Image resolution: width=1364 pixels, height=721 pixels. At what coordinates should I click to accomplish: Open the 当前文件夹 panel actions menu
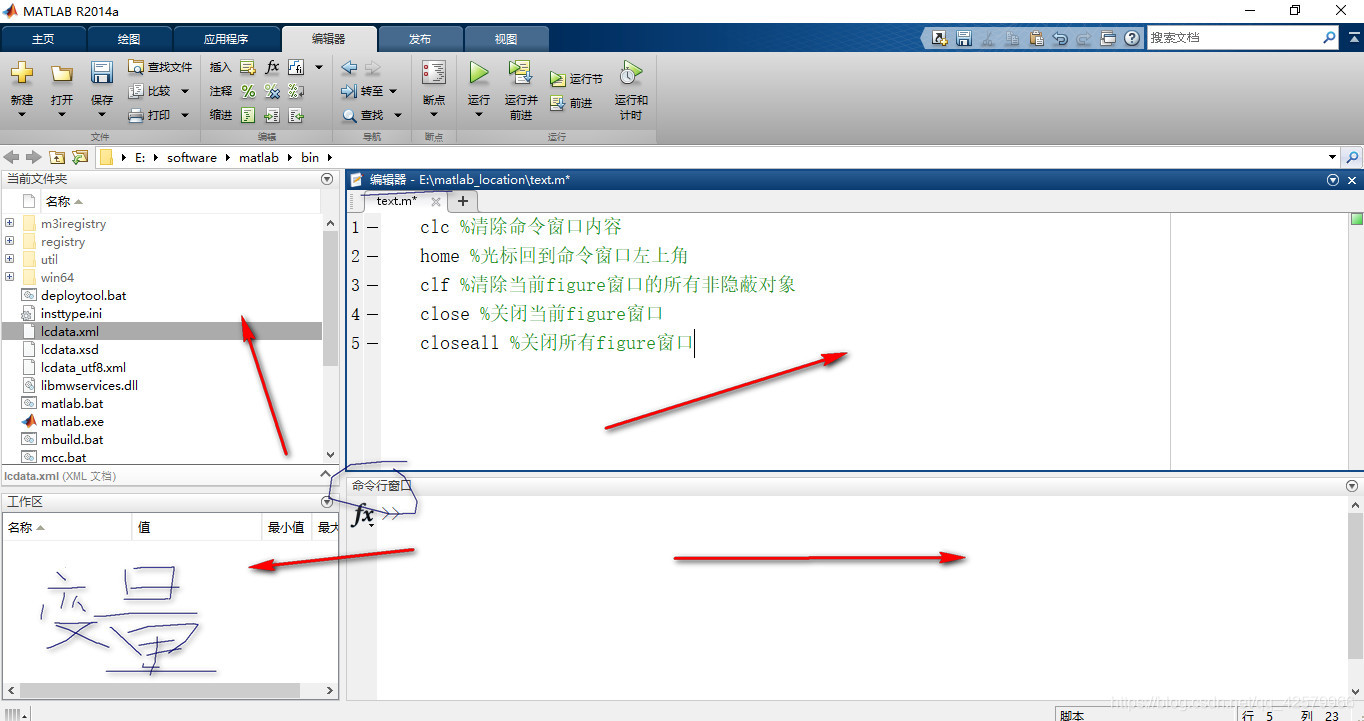click(326, 179)
